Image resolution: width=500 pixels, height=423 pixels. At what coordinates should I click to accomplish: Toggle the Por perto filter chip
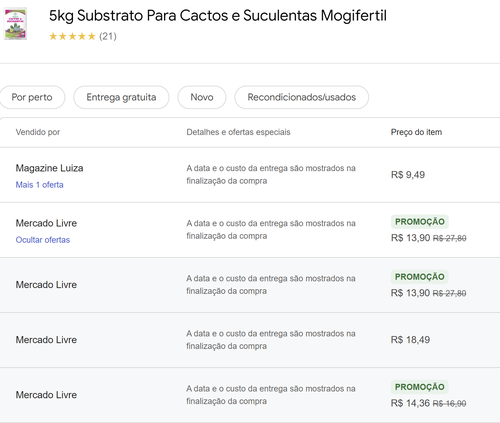pos(32,97)
